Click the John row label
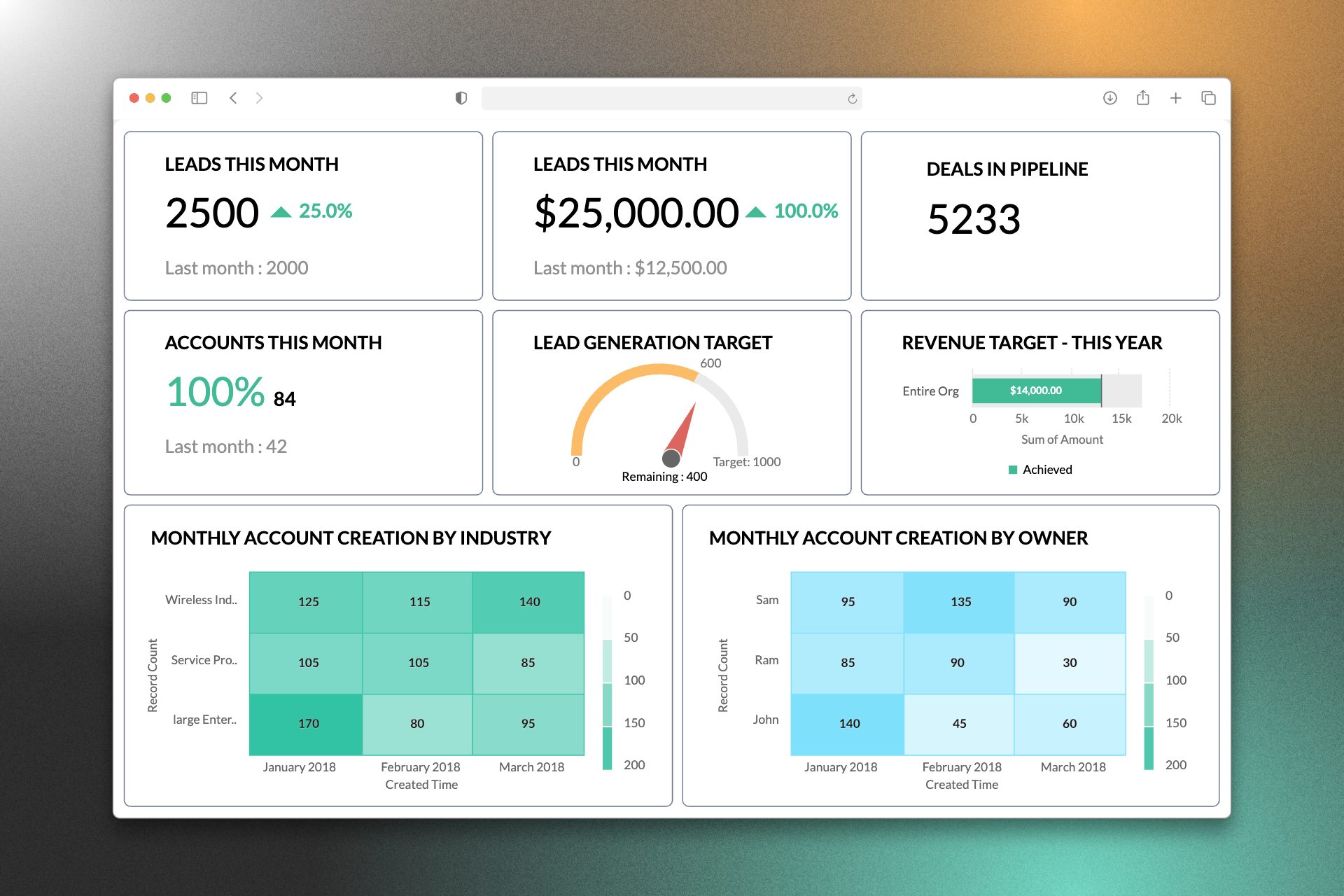 [x=766, y=720]
